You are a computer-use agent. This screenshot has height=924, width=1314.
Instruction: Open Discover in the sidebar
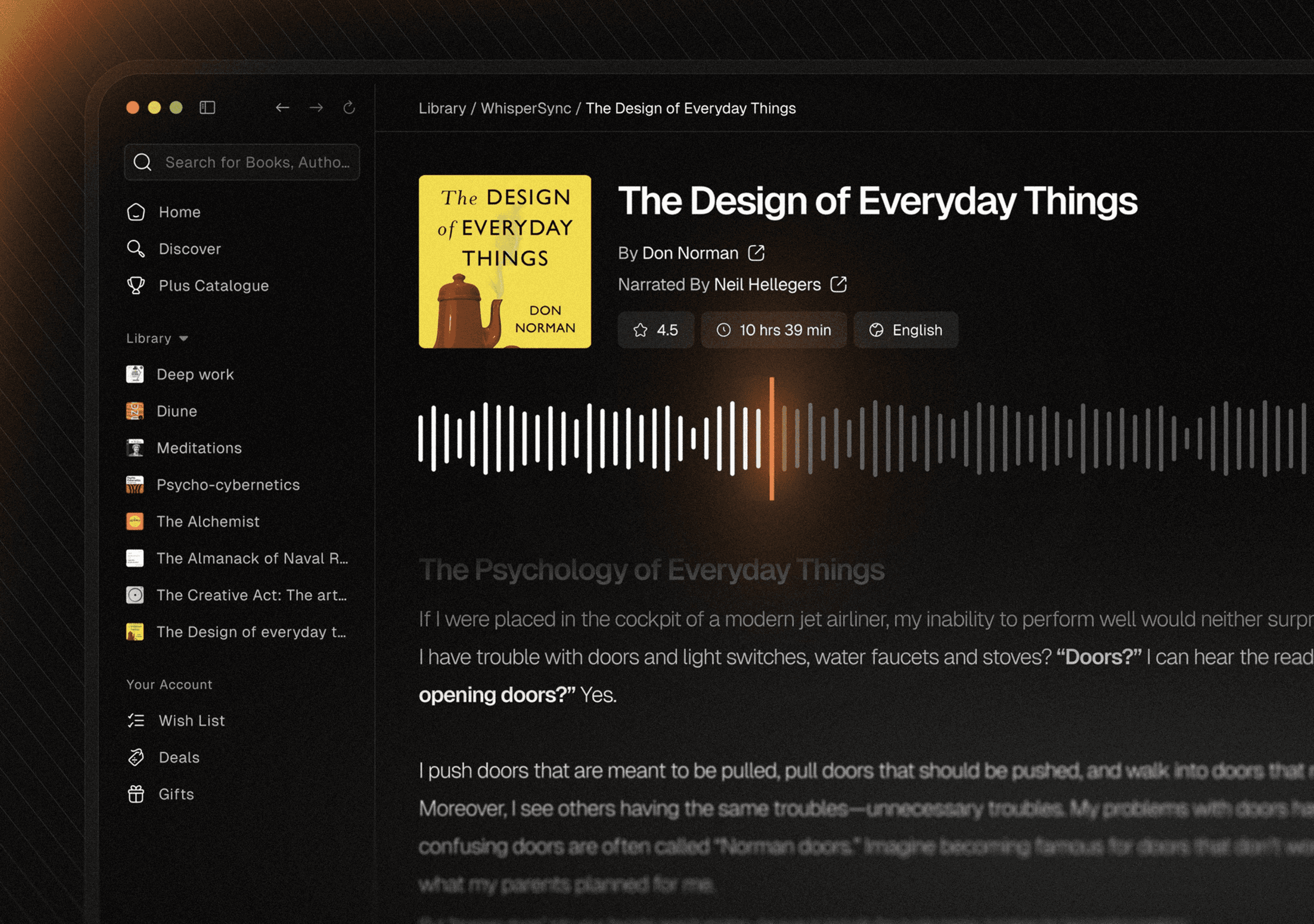tap(189, 249)
